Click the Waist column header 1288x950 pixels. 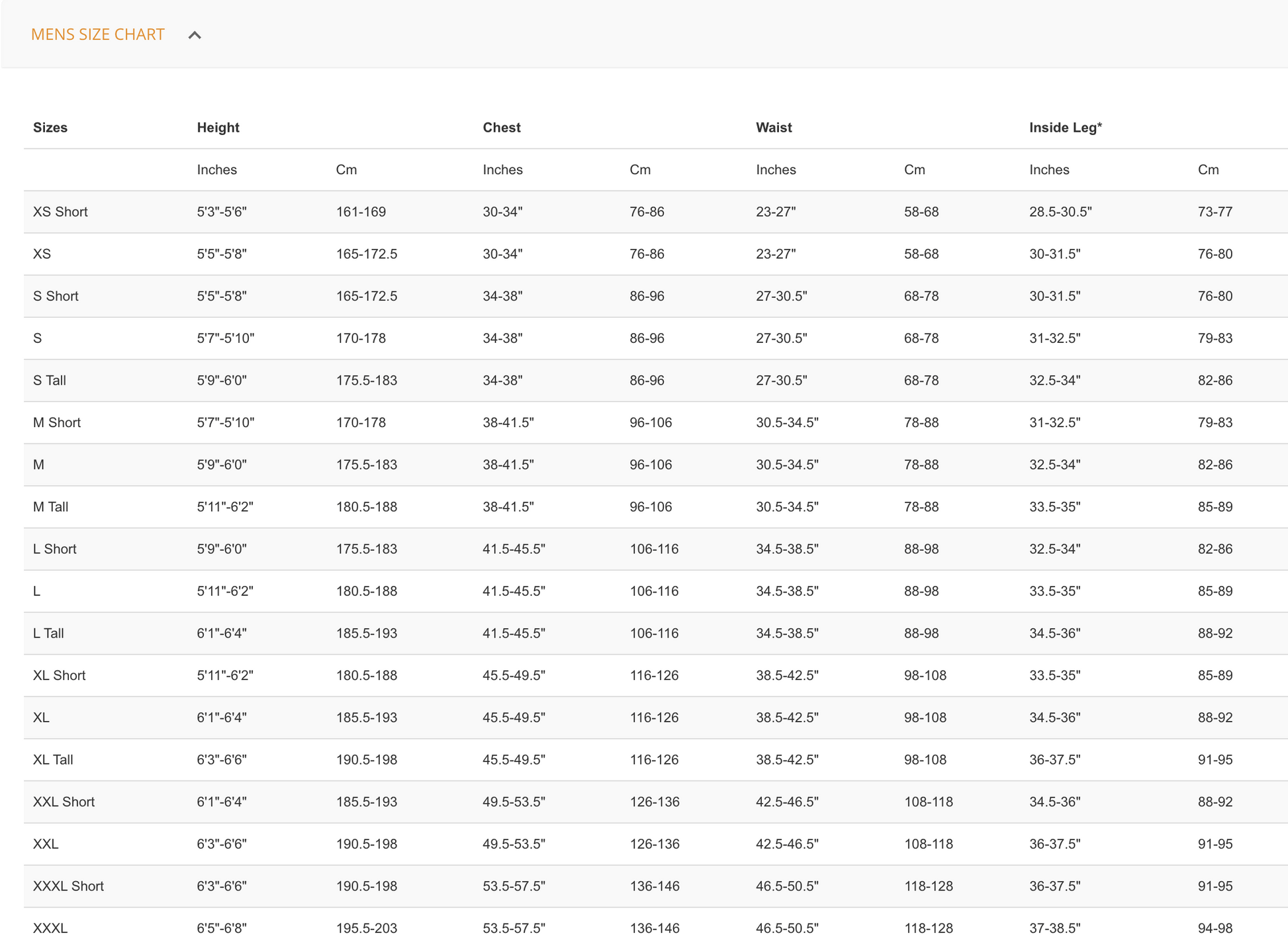click(774, 128)
